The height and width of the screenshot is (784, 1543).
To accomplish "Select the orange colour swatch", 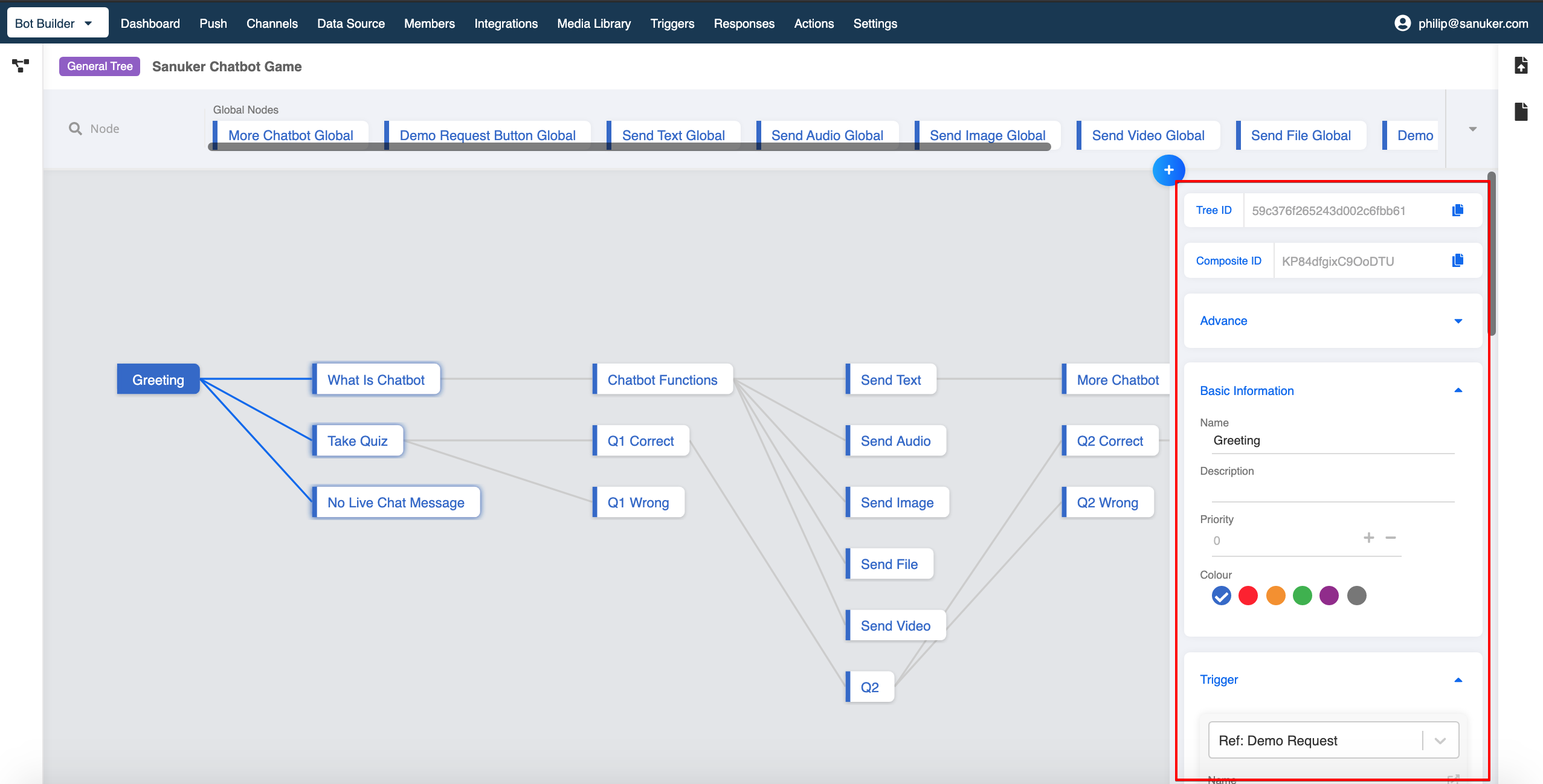I will pos(1275,596).
